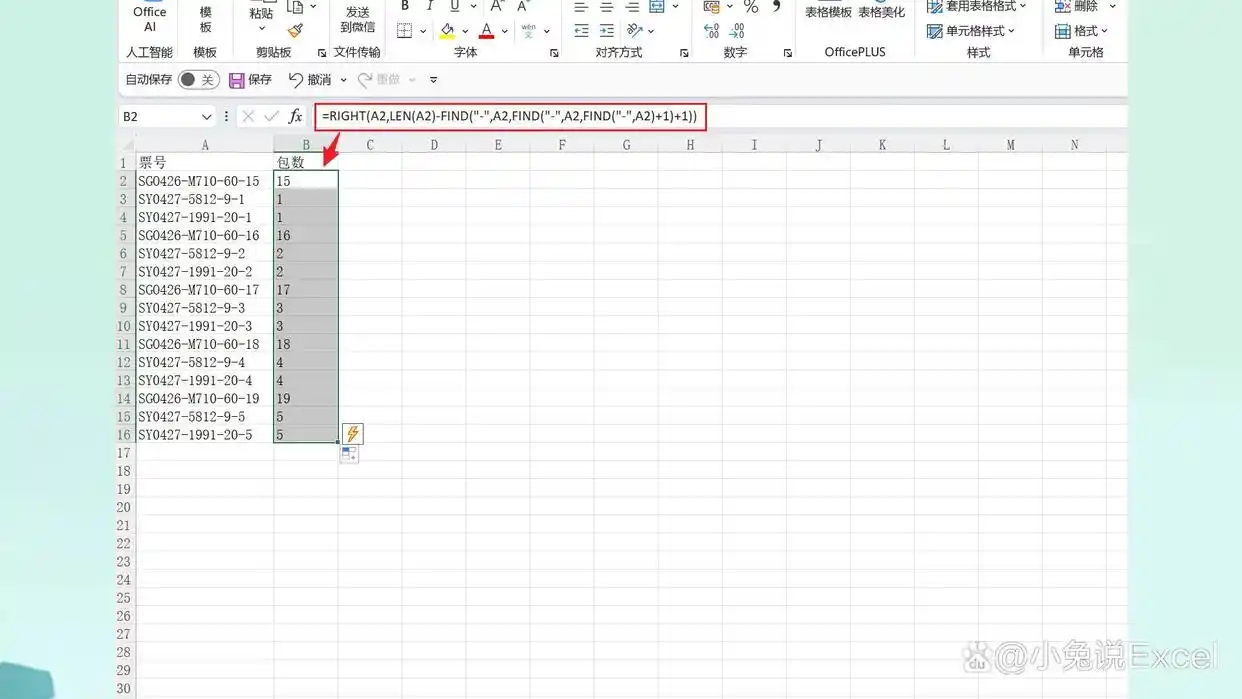Center align text
1242x699 pixels.
(606, 7)
